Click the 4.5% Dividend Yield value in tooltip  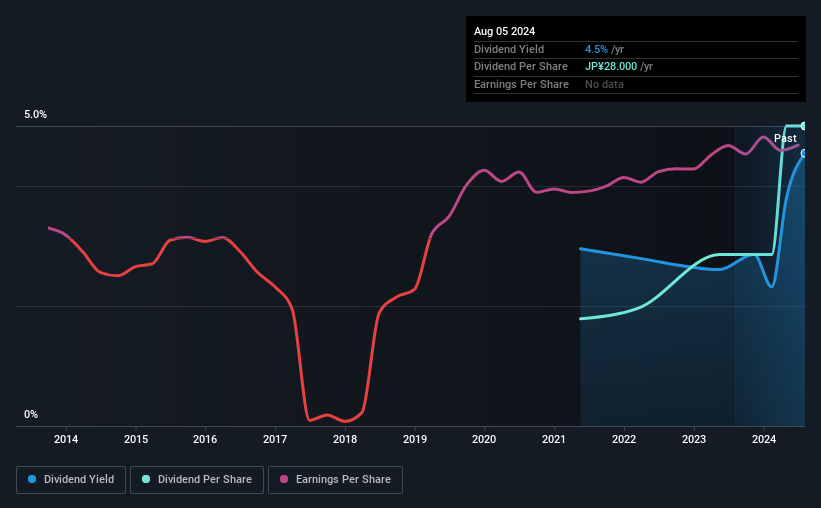[596, 49]
